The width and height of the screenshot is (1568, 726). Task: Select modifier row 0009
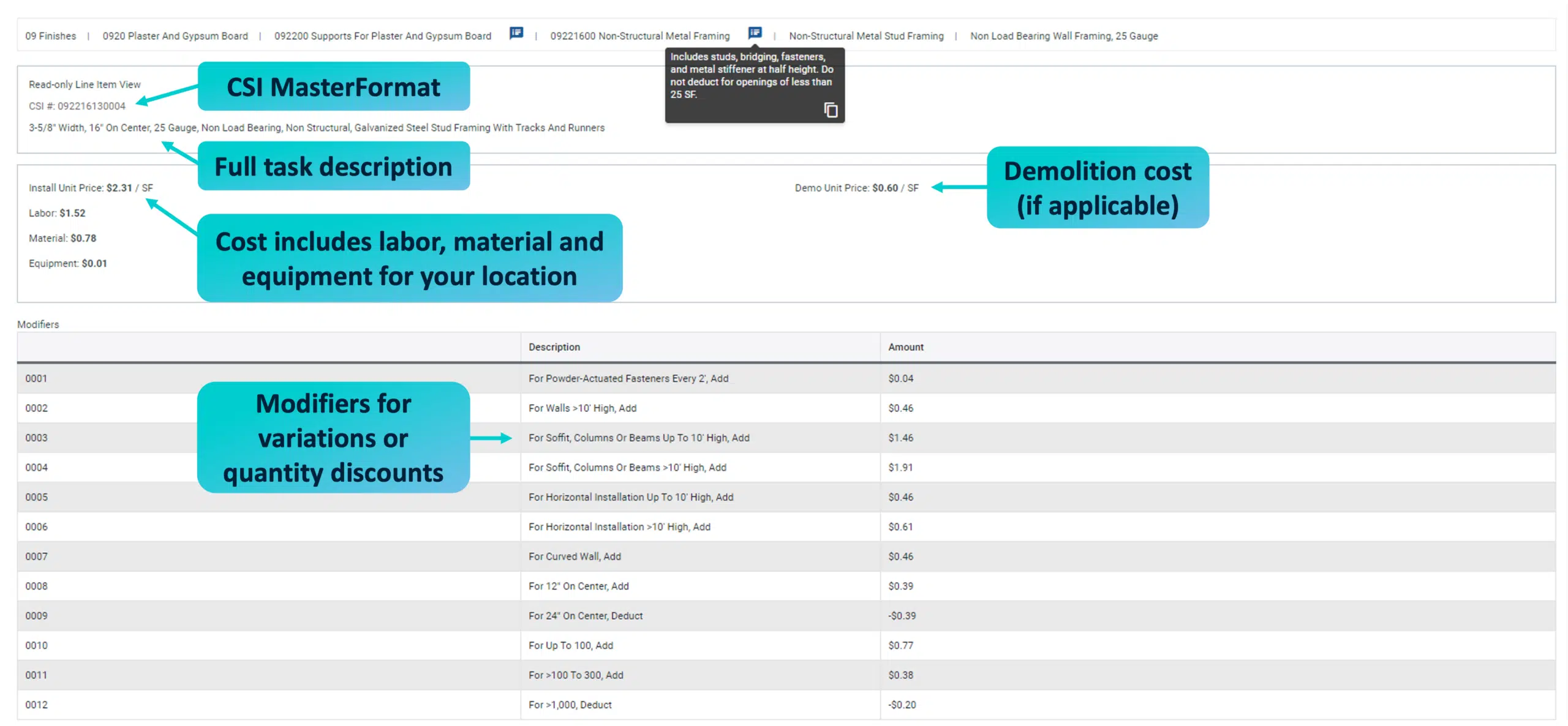(x=786, y=616)
